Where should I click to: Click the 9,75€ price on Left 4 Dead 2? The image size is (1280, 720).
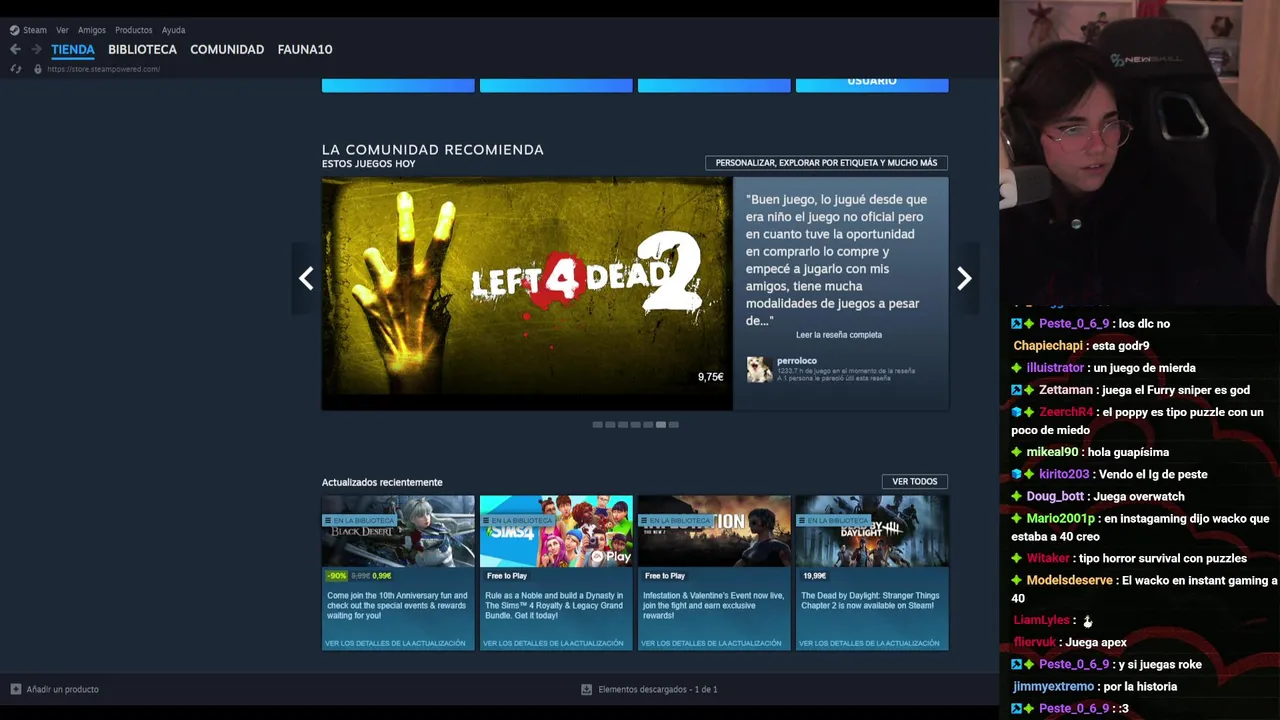710,377
